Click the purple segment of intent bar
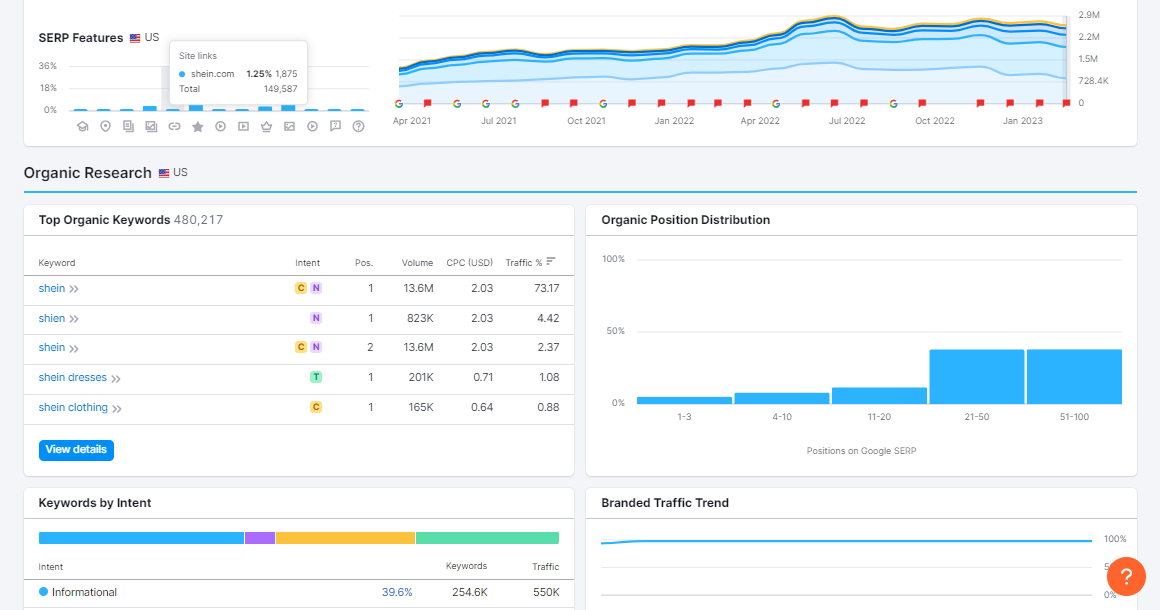 pos(260,538)
